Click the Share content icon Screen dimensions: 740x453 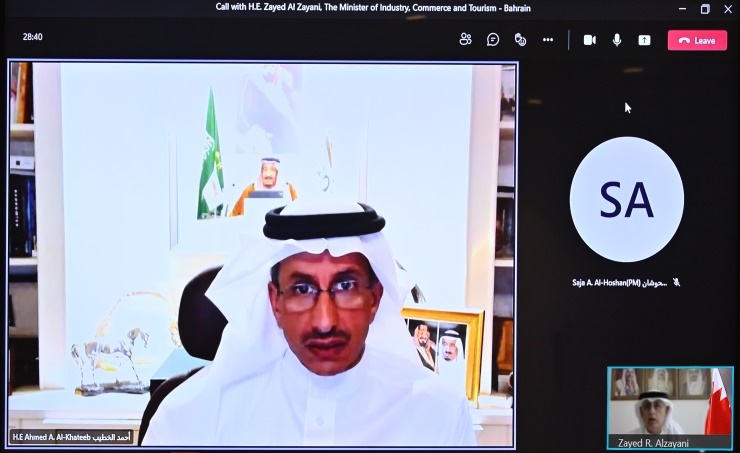[x=644, y=40]
